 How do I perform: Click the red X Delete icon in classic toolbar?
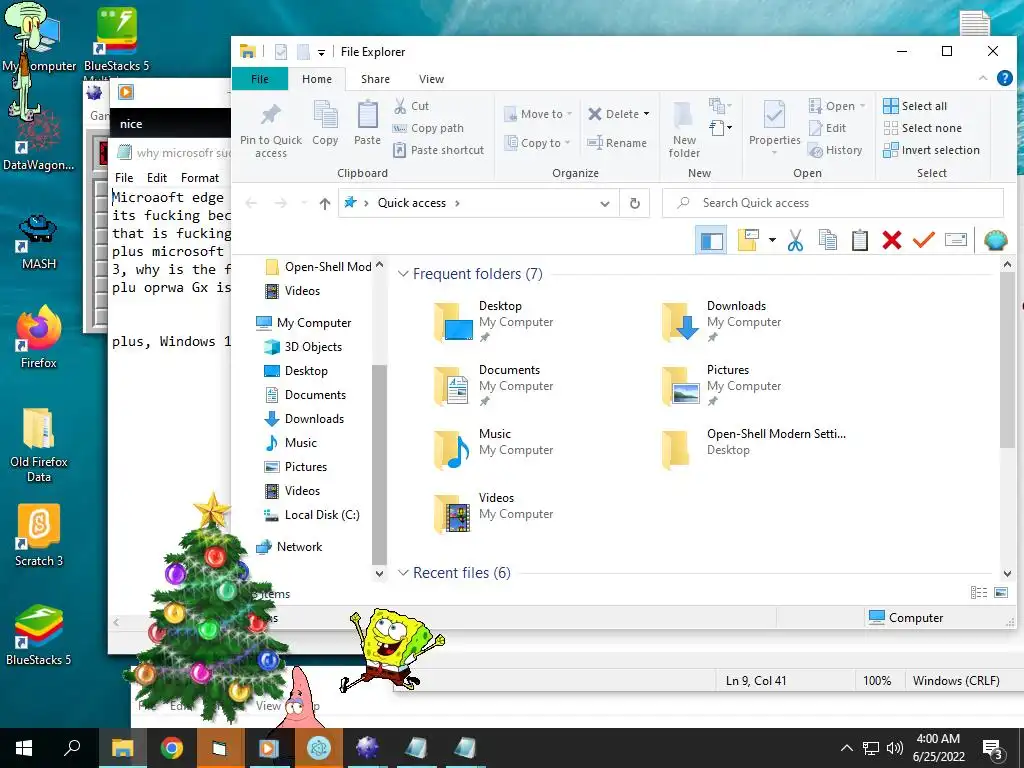891,240
